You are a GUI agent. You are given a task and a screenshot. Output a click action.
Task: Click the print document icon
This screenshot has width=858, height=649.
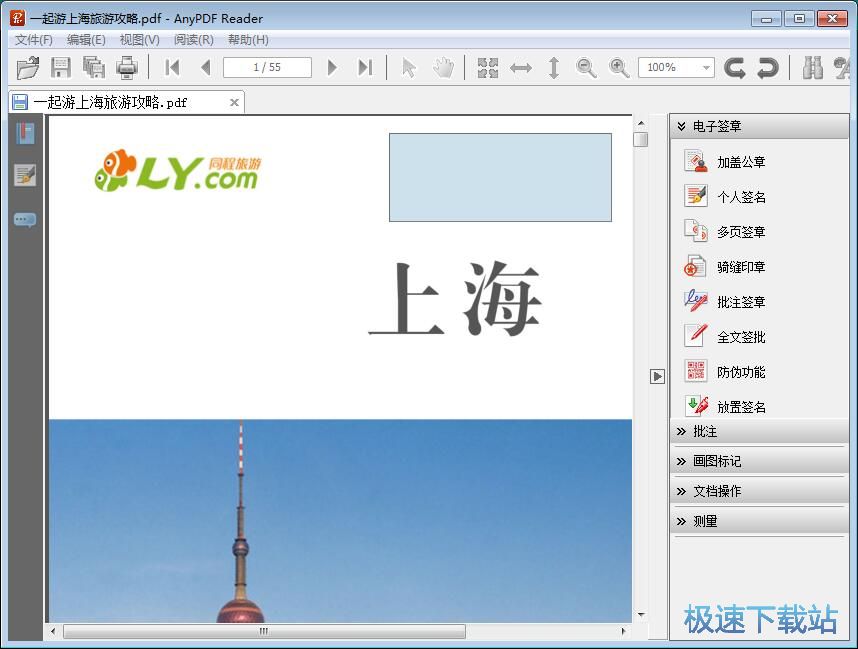(127, 67)
